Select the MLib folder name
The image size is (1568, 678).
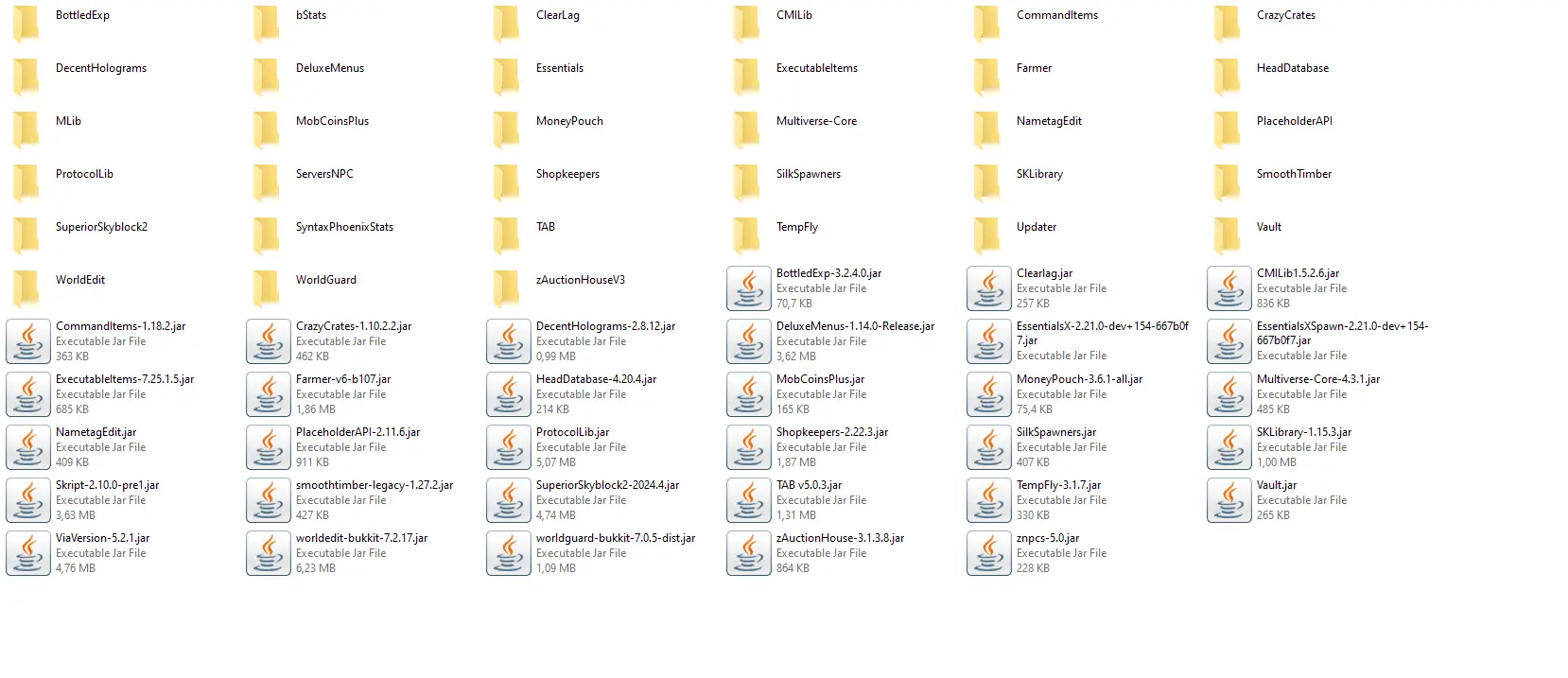pos(68,121)
